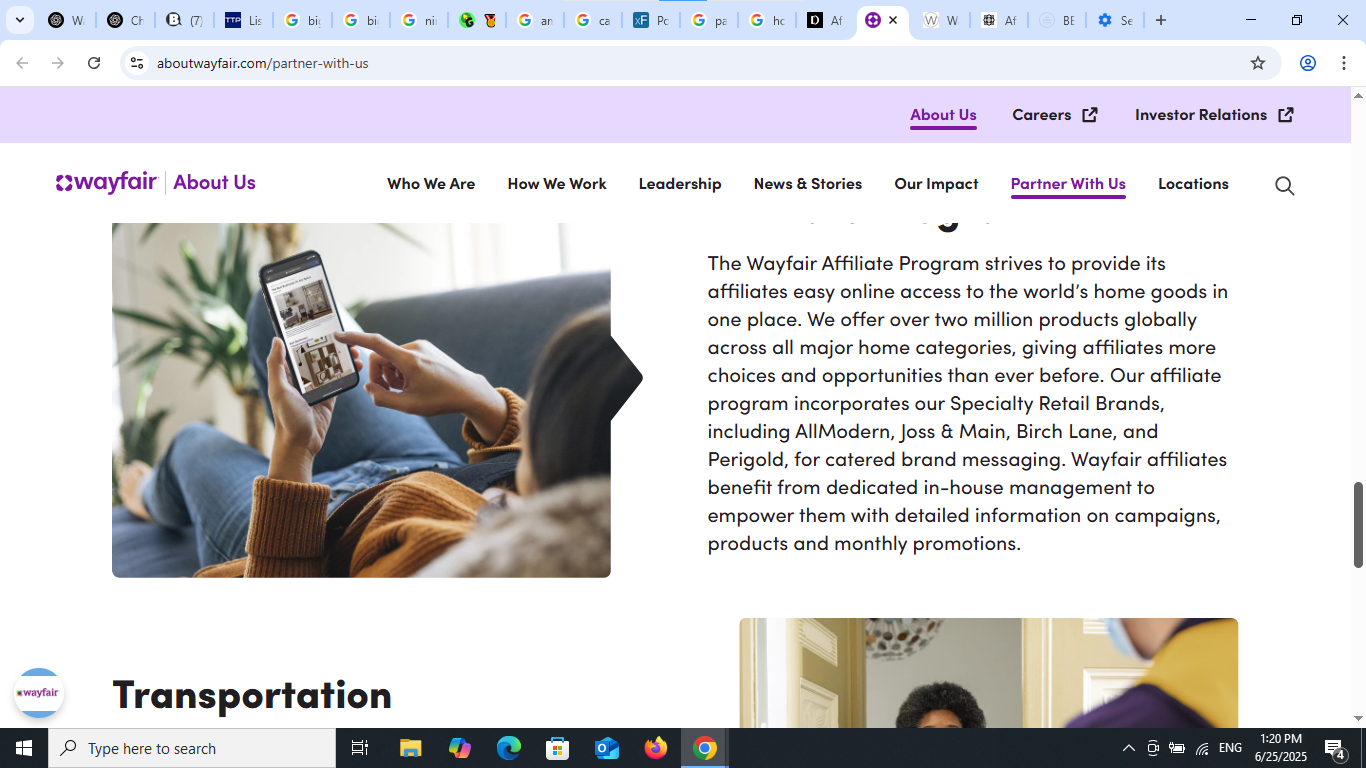Bookmark this page with the star icon

pos(1258,63)
